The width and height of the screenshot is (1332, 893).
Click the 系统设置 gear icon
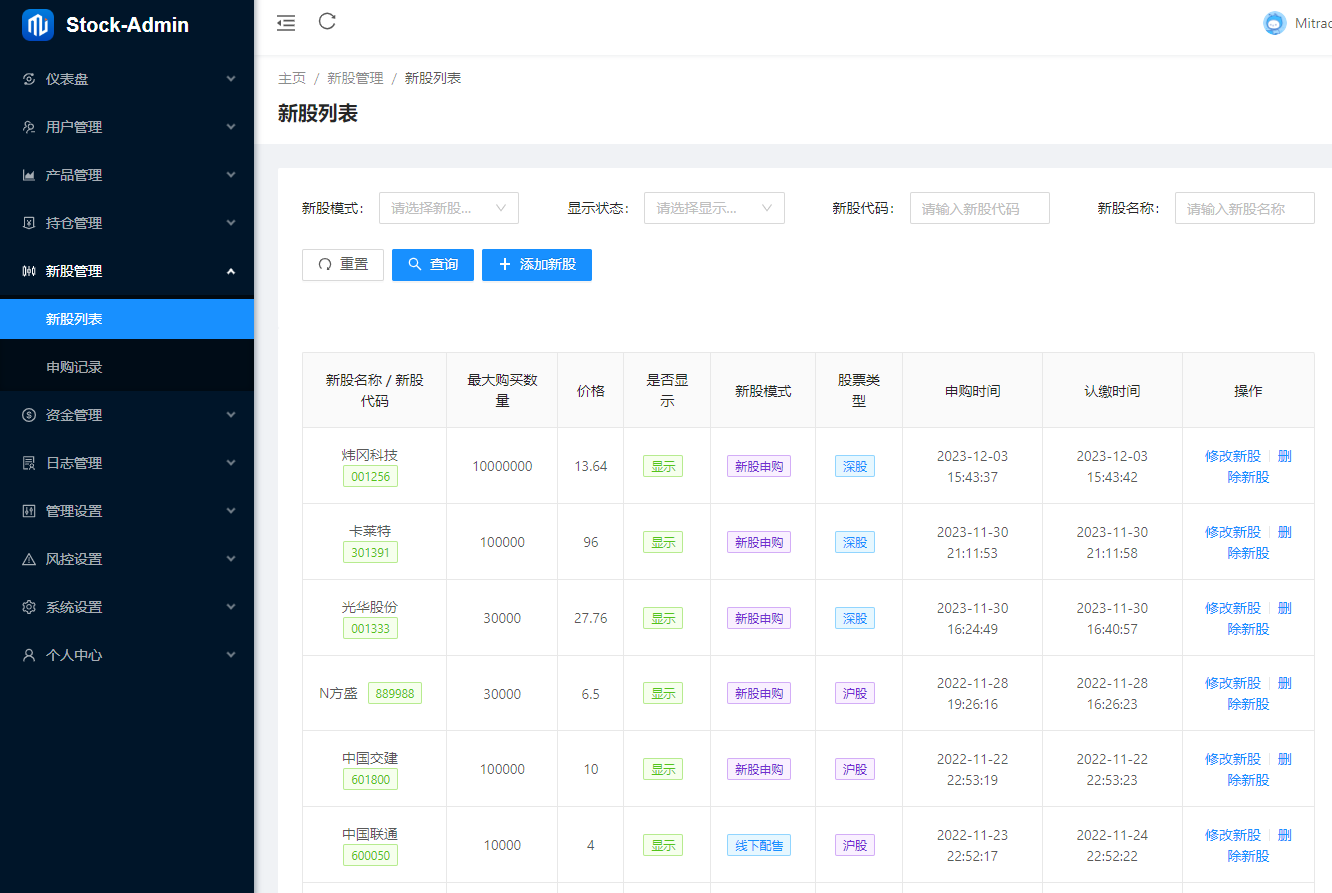coord(29,607)
